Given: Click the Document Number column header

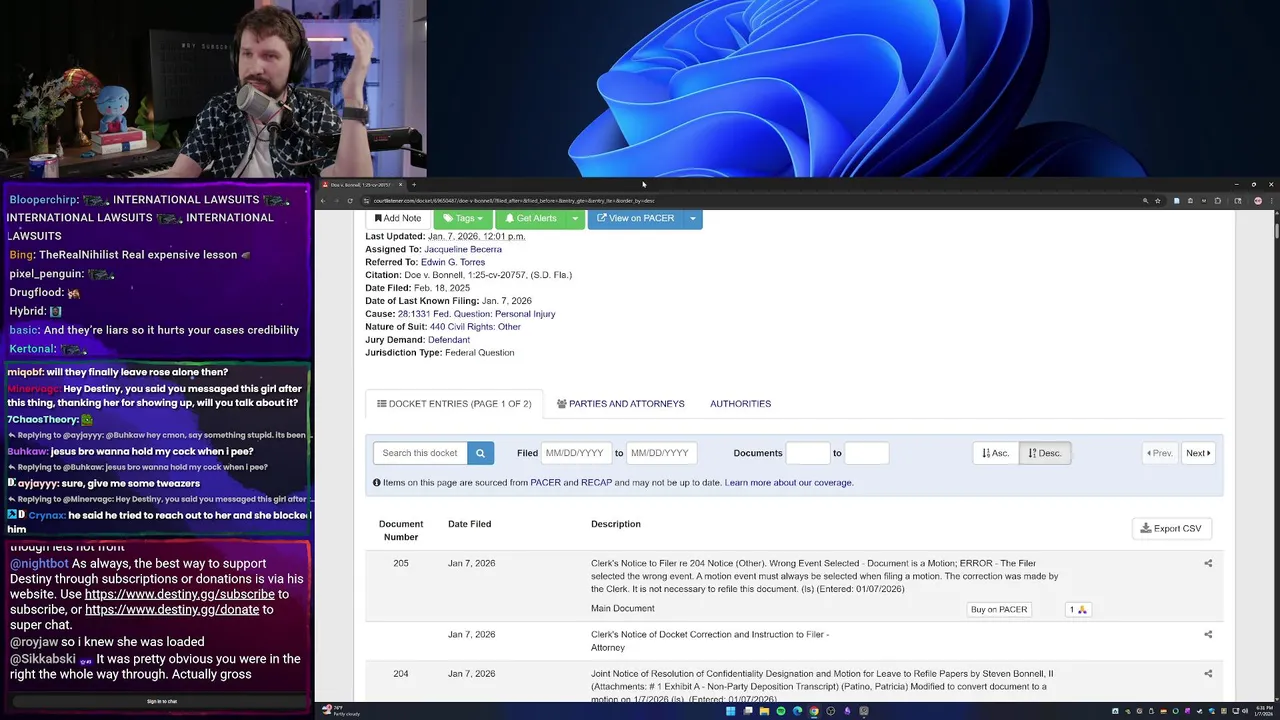Looking at the screenshot, I should [x=401, y=530].
